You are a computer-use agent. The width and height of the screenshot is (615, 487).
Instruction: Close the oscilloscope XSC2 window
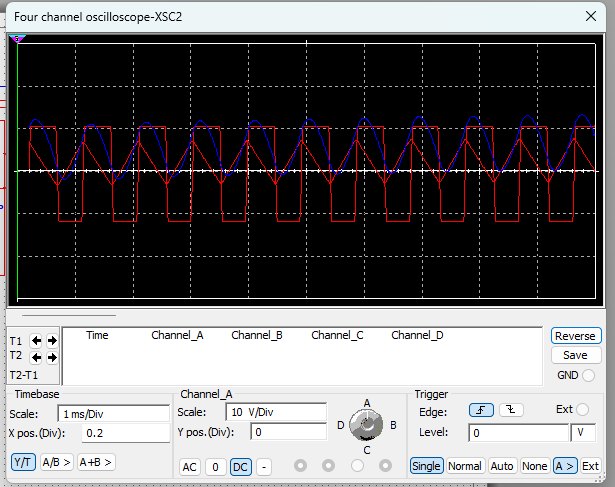591,16
